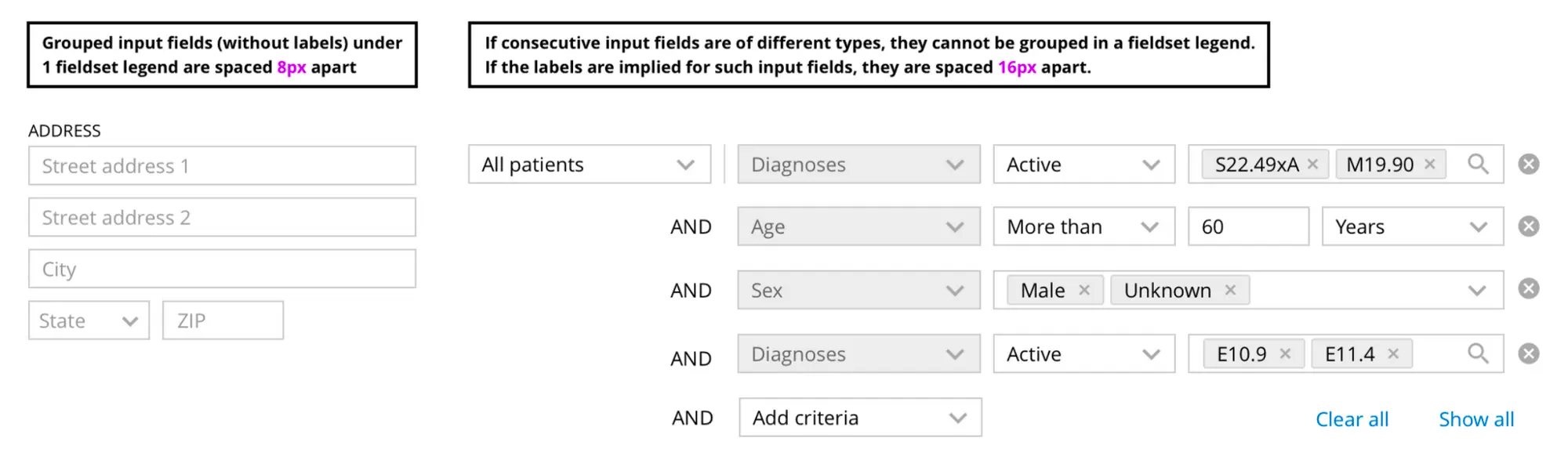Viewport: 1568px width, 474px height.
Task: Search diagnosis codes beside the M19.90 tag
Action: [1478, 164]
